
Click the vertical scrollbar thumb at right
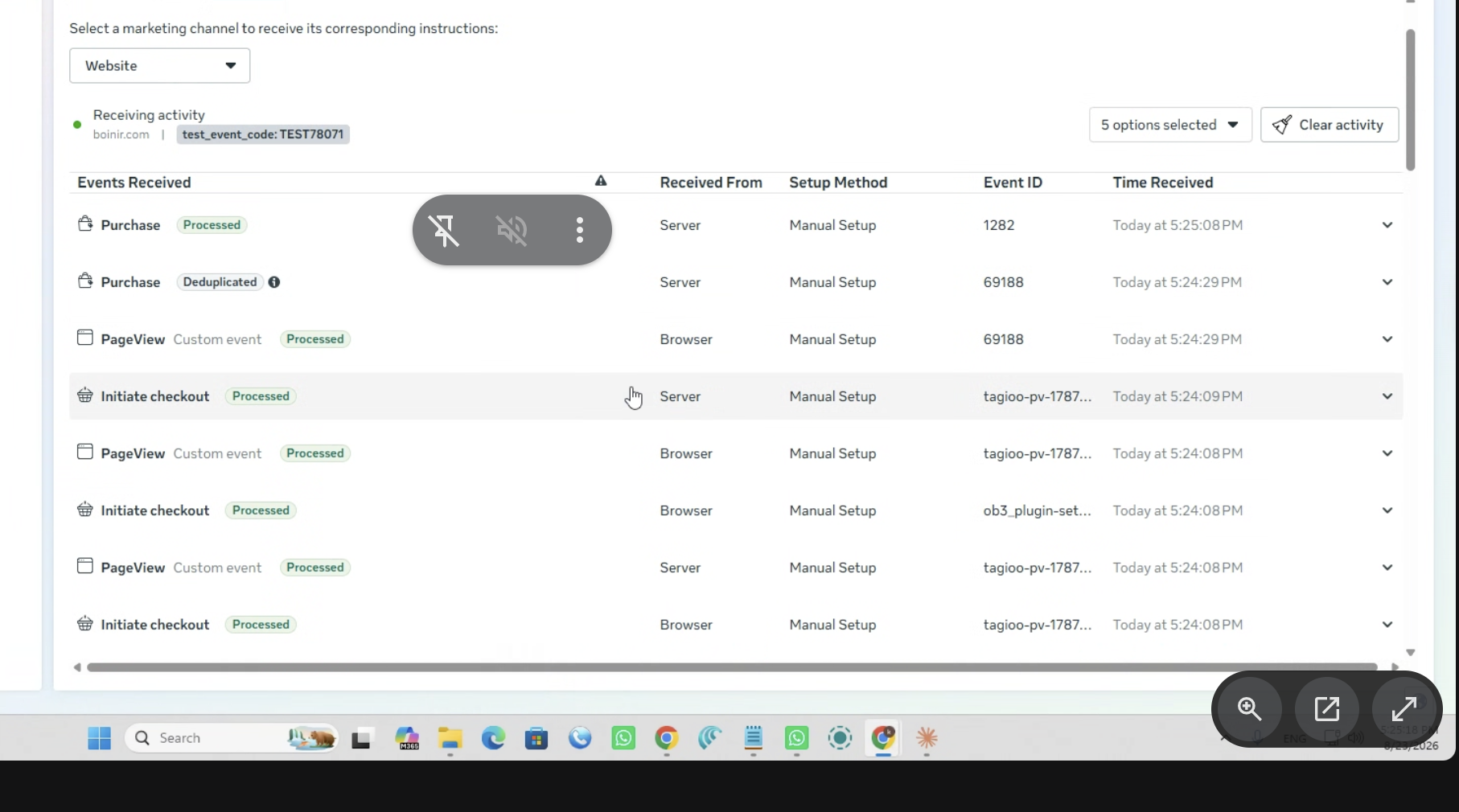[1410, 100]
